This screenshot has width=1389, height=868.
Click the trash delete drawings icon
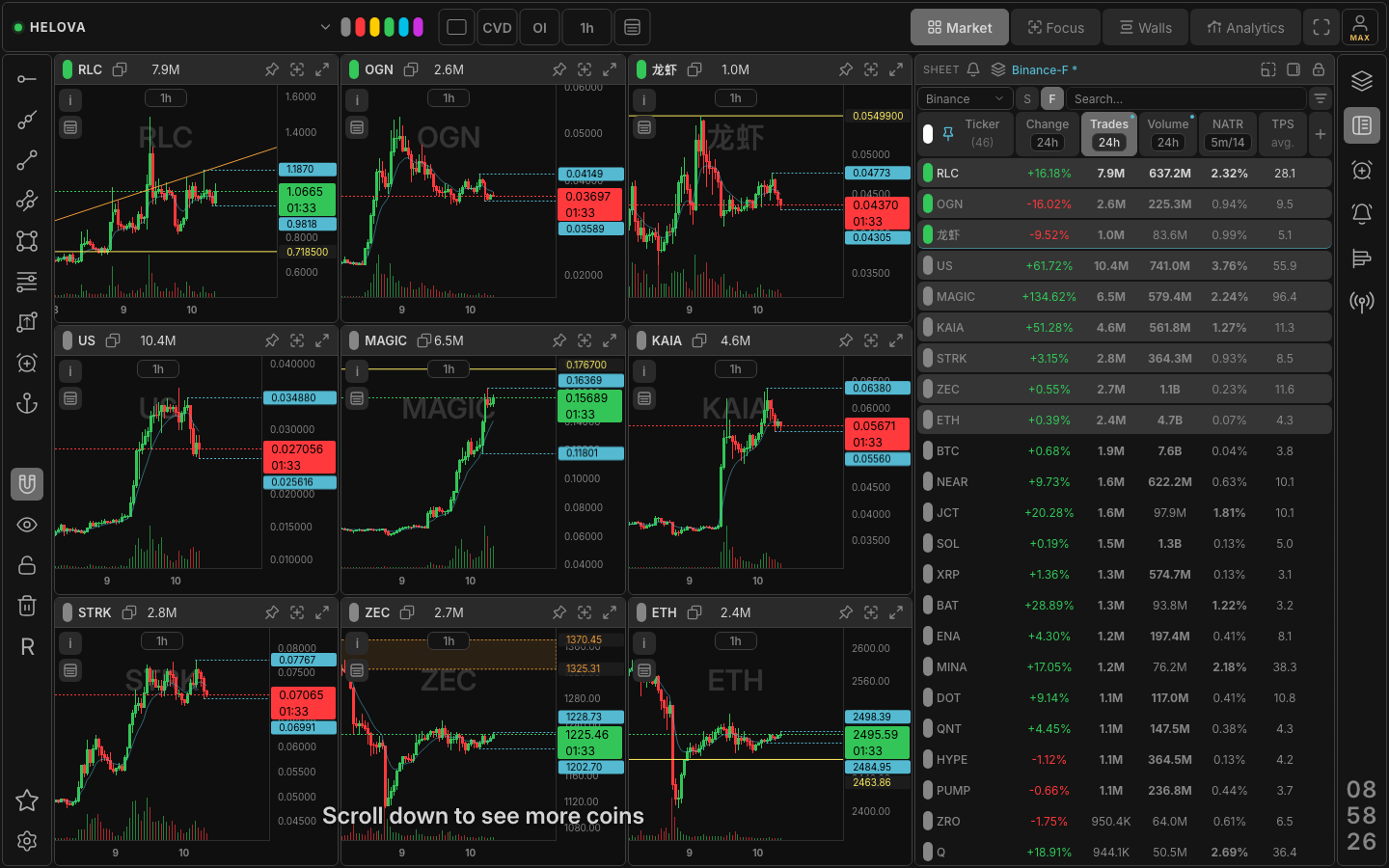pos(27,606)
